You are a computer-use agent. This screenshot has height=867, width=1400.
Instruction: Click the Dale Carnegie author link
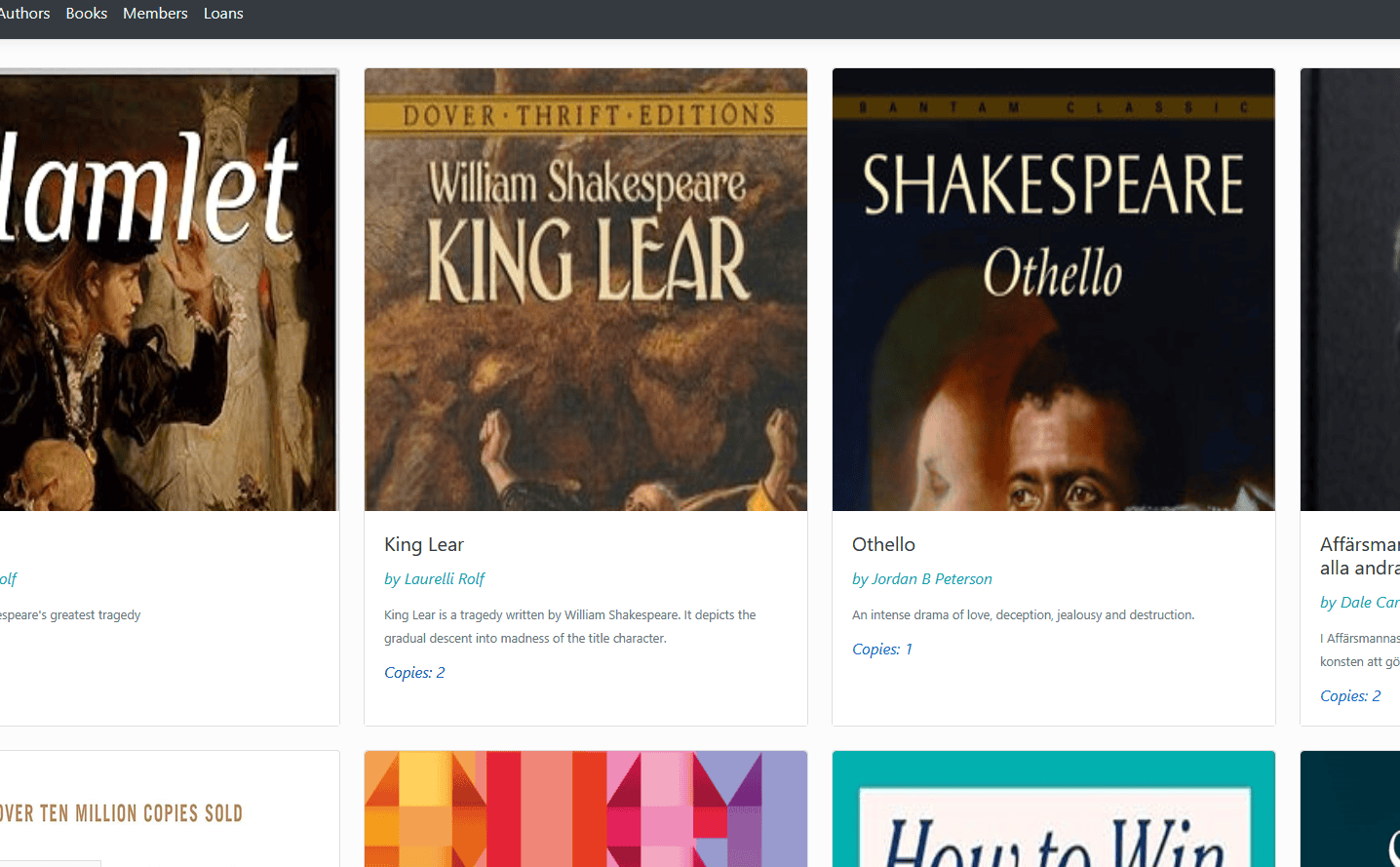point(1360,603)
